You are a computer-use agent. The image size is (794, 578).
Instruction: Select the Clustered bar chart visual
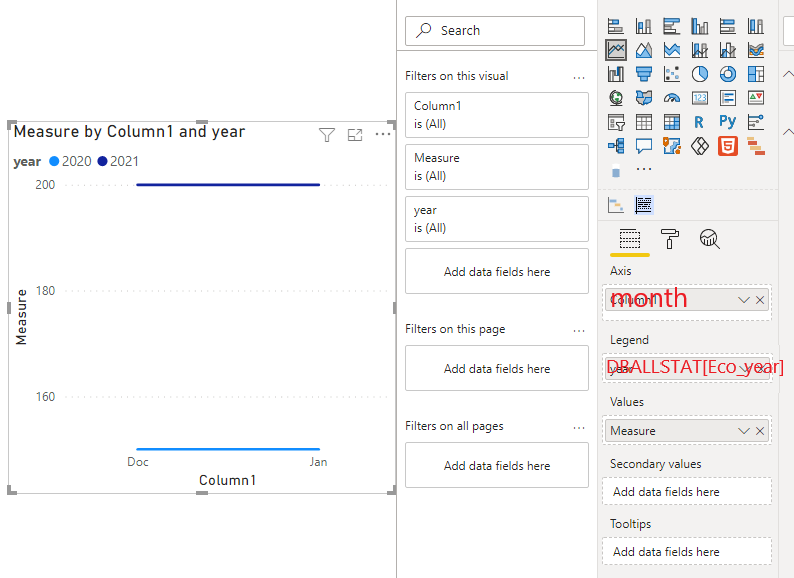point(671,26)
